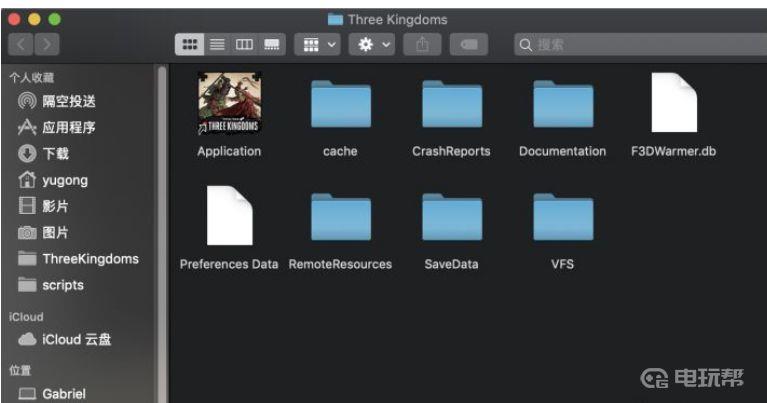Switch to gallery view
This screenshot has height=403, width=767.
click(272, 45)
